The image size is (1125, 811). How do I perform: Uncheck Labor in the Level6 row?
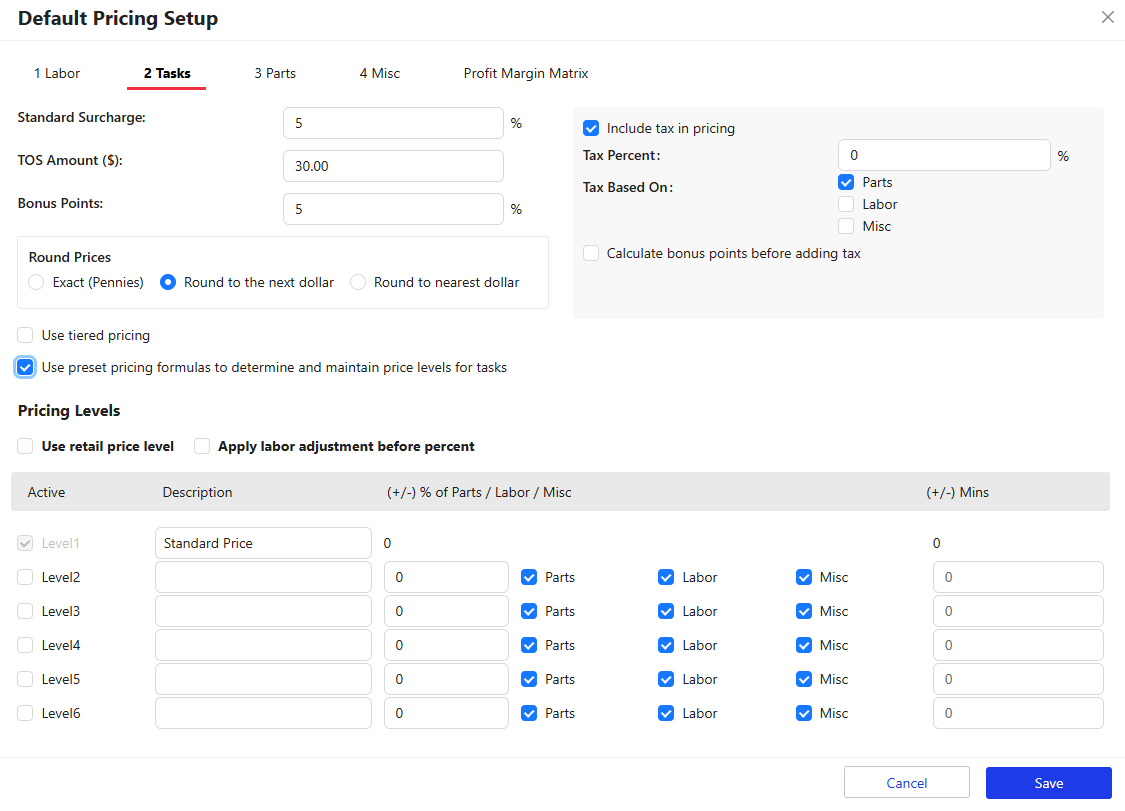click(x=667, y=713)
